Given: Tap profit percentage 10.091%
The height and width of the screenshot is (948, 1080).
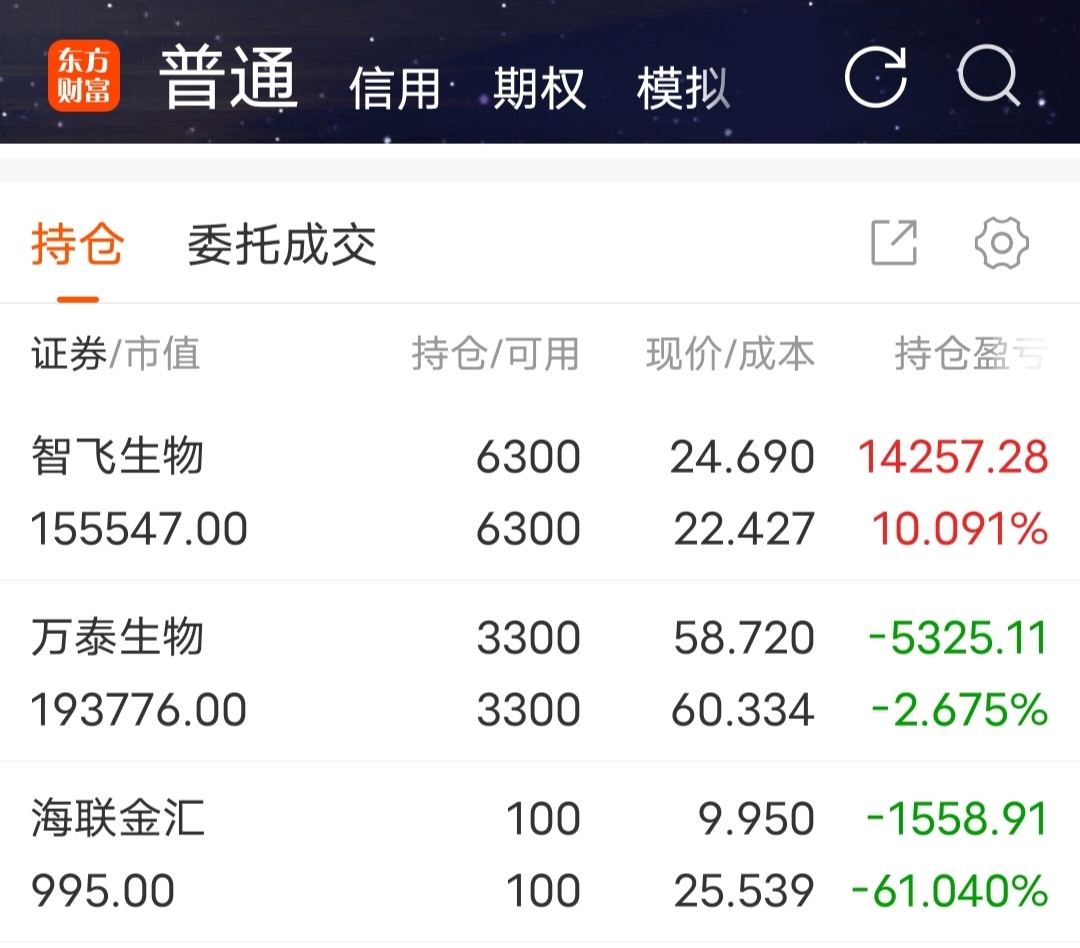Looking at the screenshot, I should click(x=960, y=528).
